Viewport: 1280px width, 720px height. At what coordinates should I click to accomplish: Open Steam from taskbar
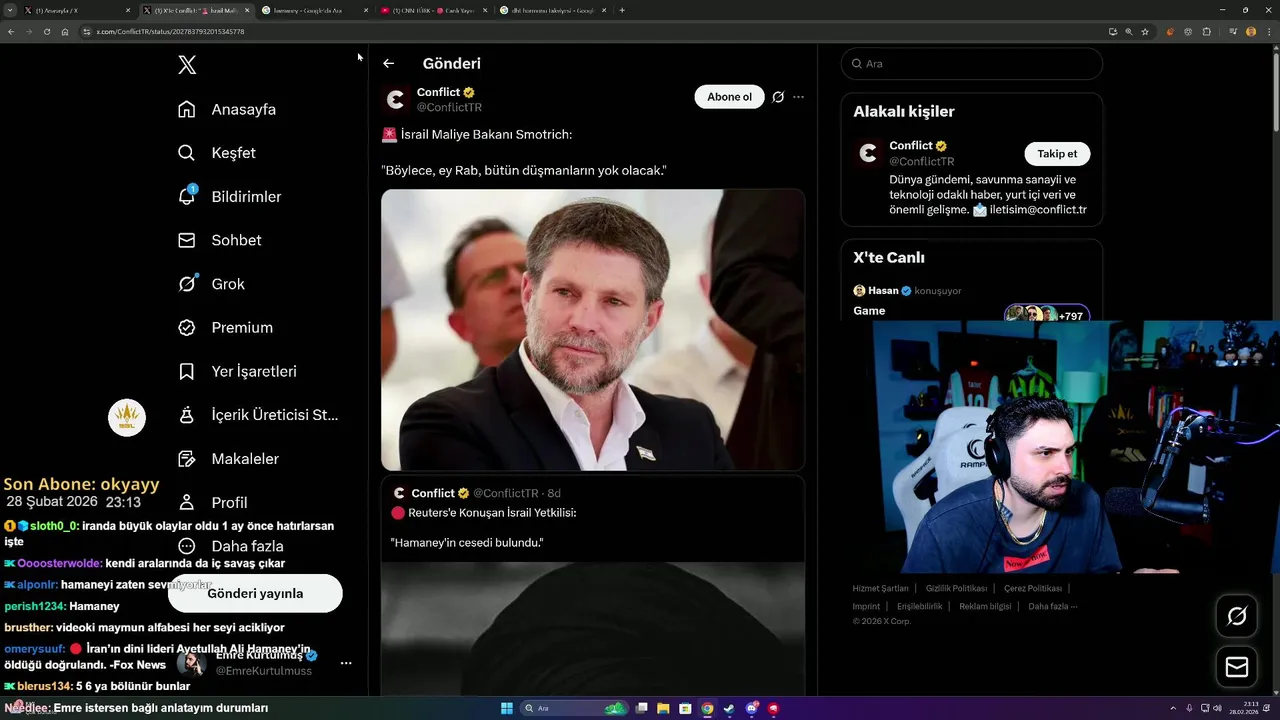point(729,708)
